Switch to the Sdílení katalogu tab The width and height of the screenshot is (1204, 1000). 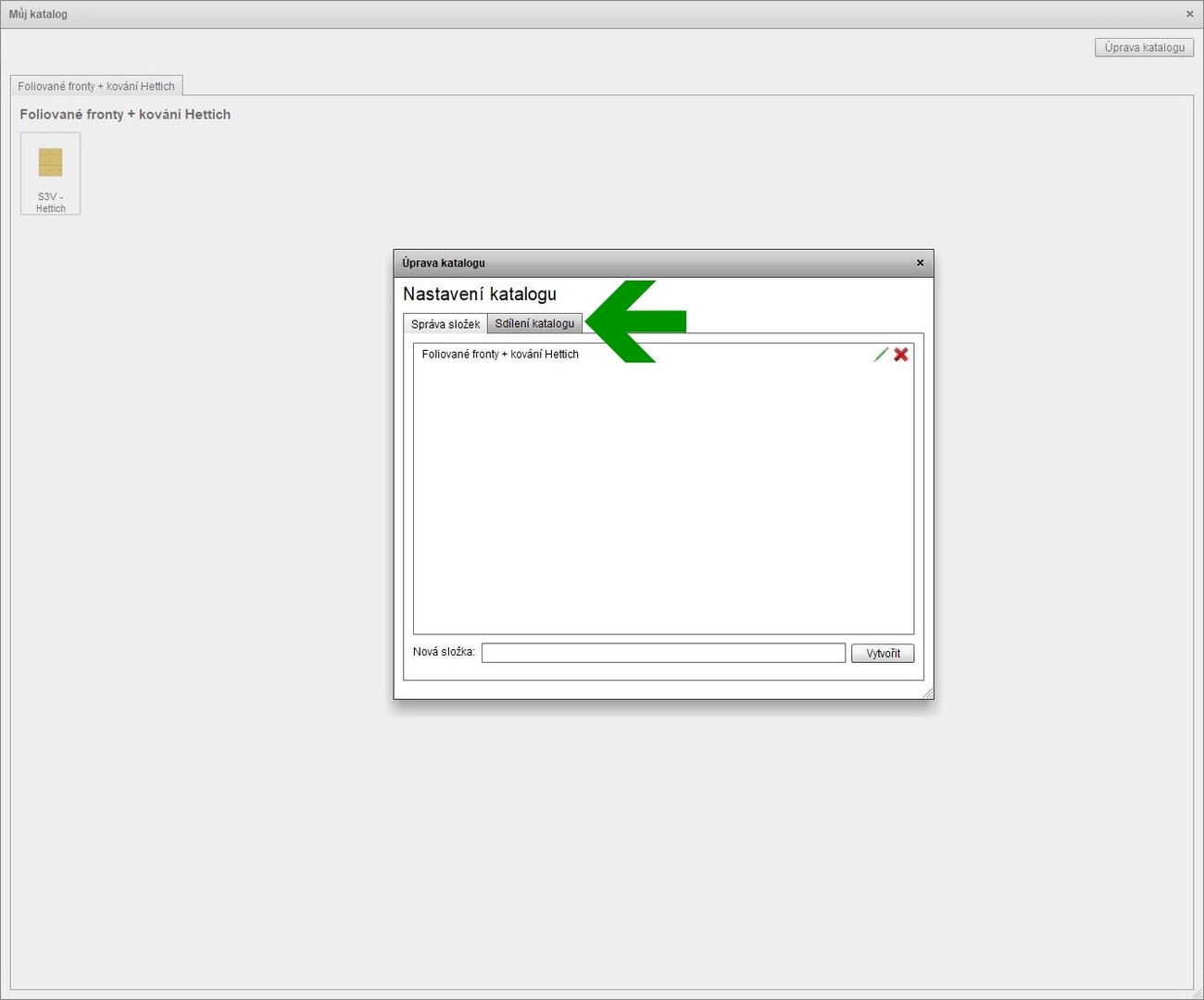point(534,323)
